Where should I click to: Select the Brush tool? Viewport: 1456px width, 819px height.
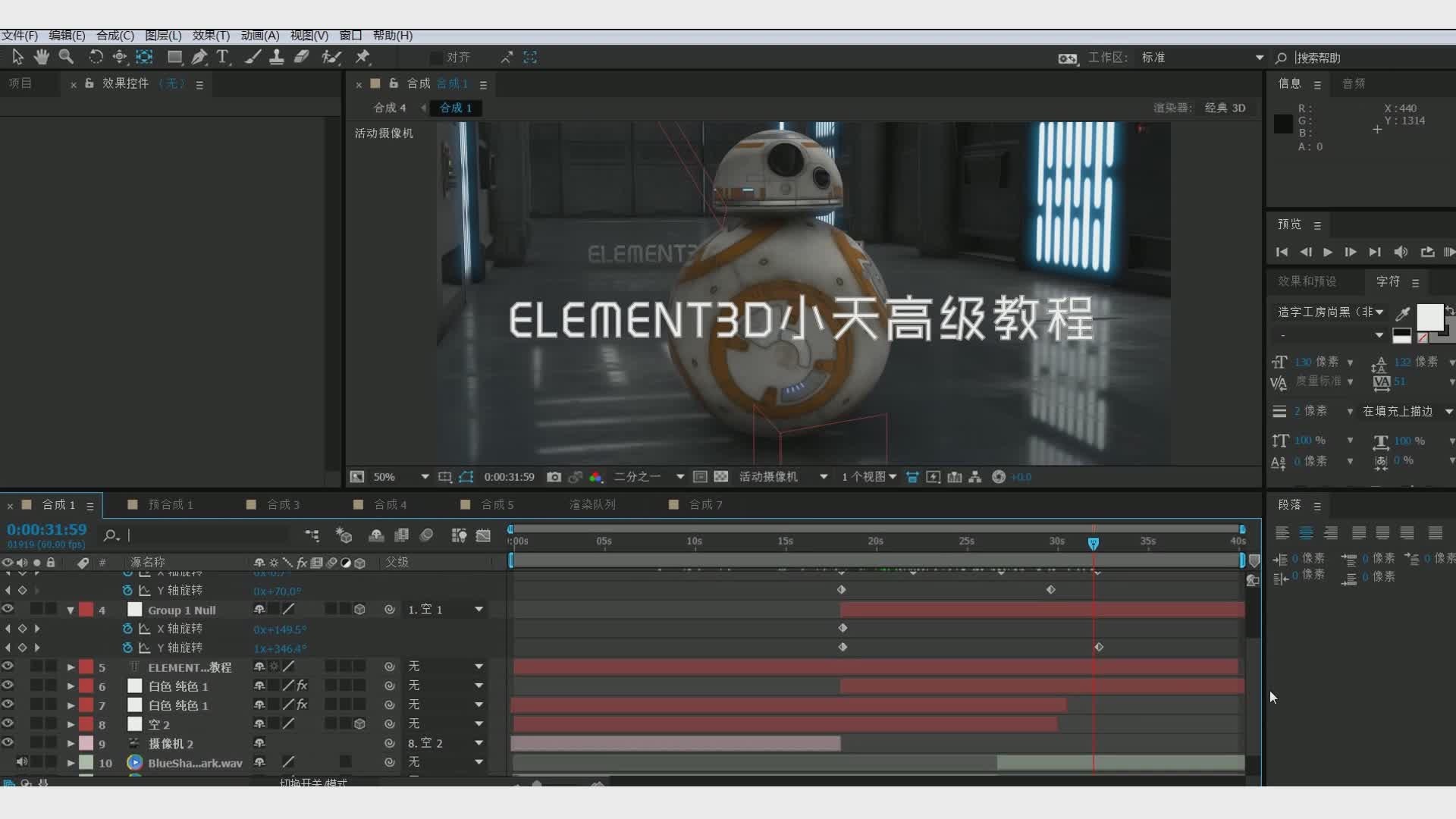(x=253, y=57)
